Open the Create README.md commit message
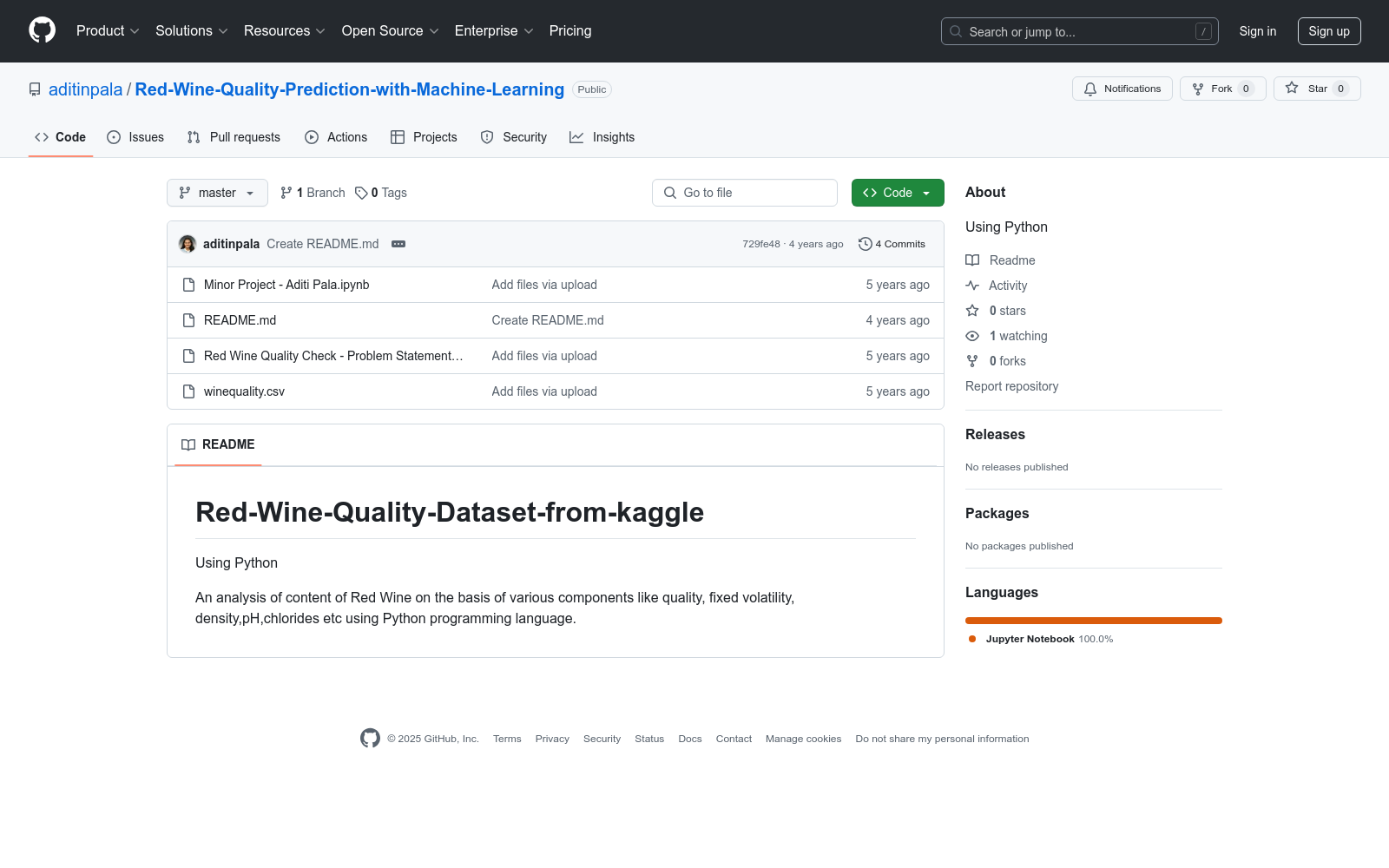The image size is (1389, 868). (x=323, y=244)
